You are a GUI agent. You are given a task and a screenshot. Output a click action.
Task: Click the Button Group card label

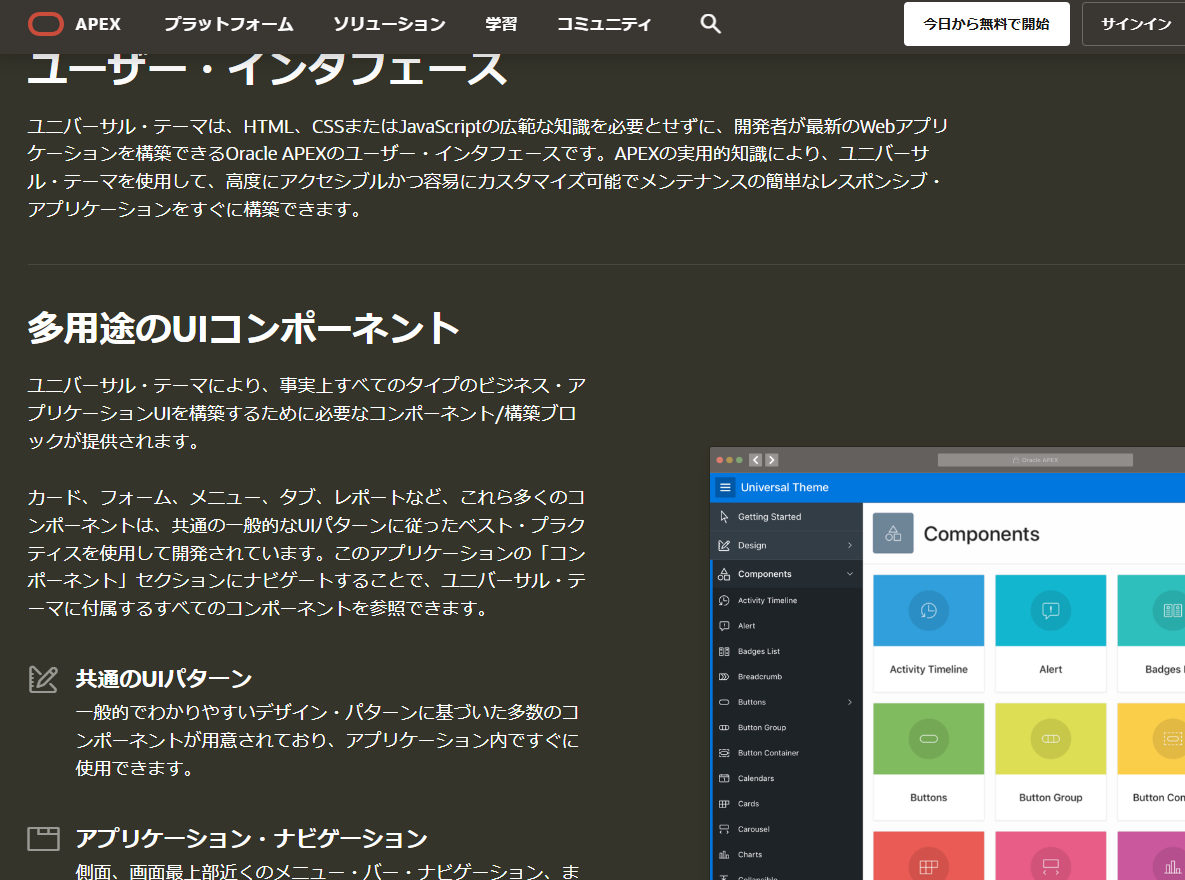(x=1050, y=798)
